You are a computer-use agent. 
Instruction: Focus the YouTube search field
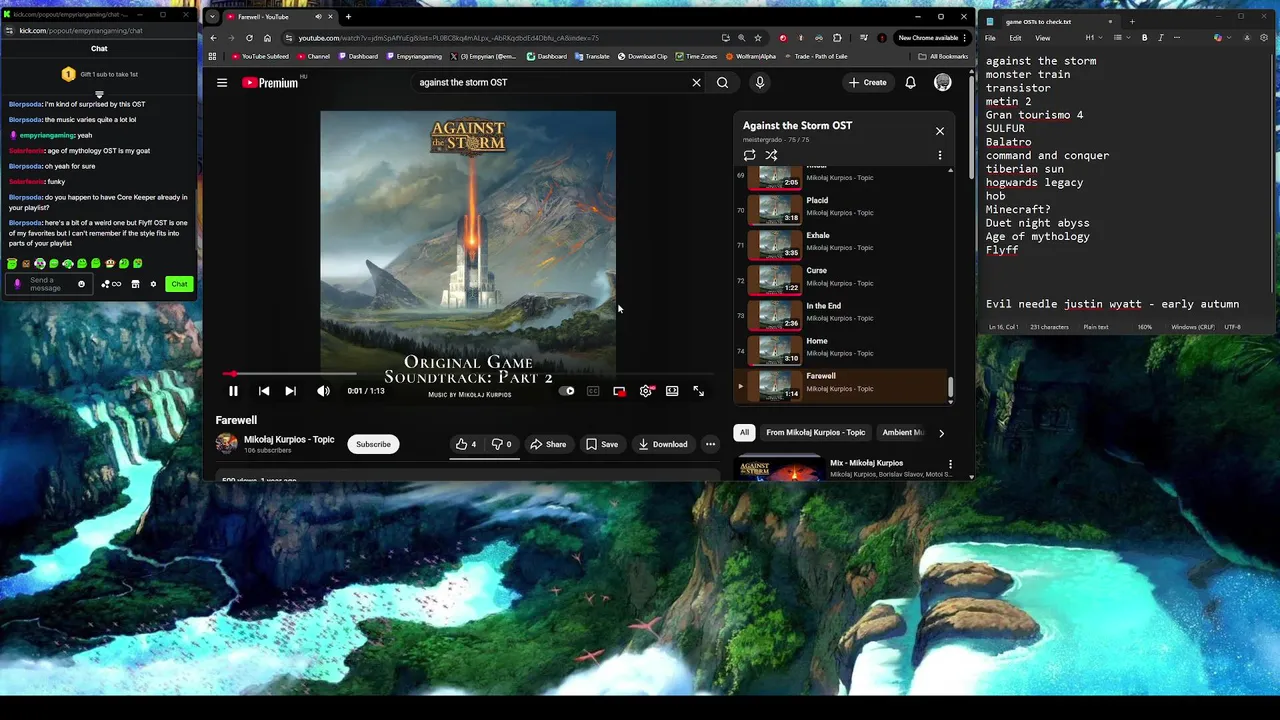point(550,82)
